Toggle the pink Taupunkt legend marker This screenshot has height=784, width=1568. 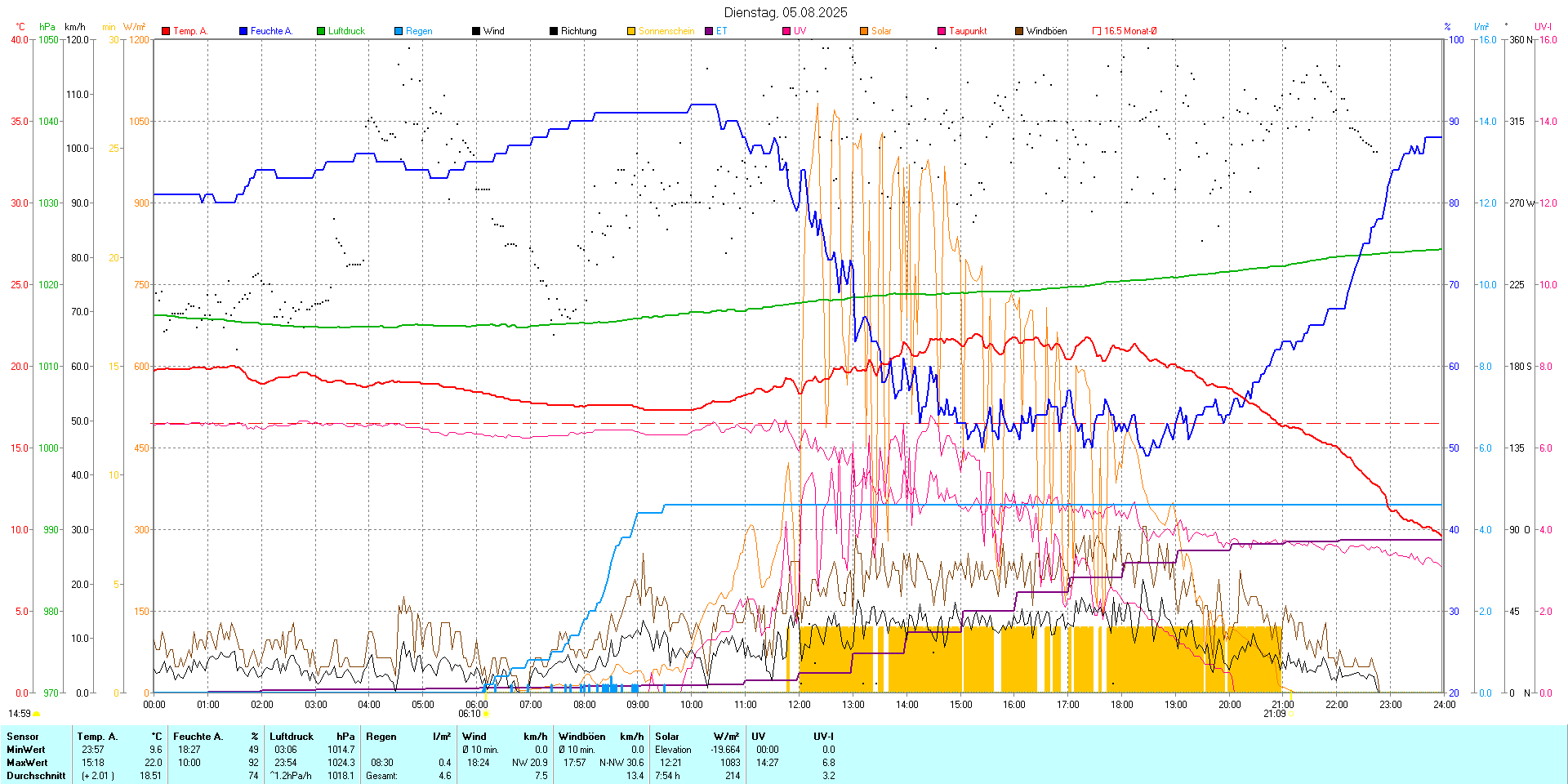click(942, 31)
